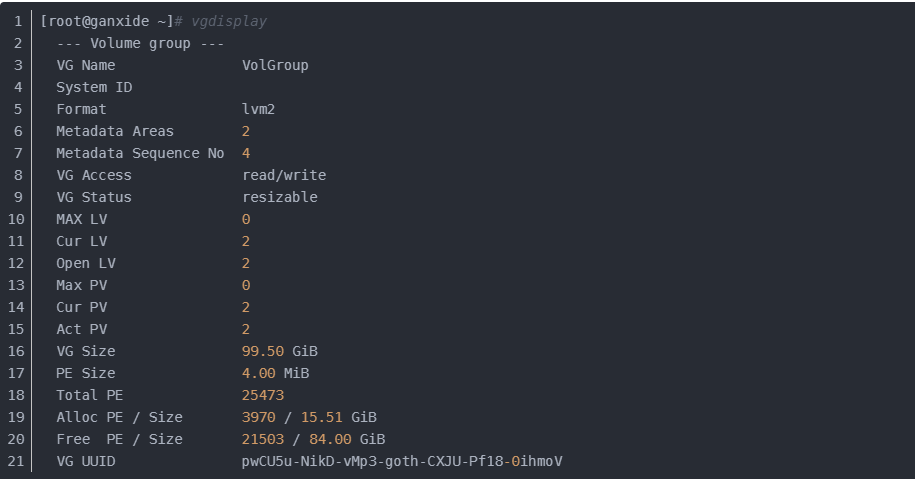Click the resizable status value
Image resolution: width=915 pixels, height=479 pixels.
[280, 197]
